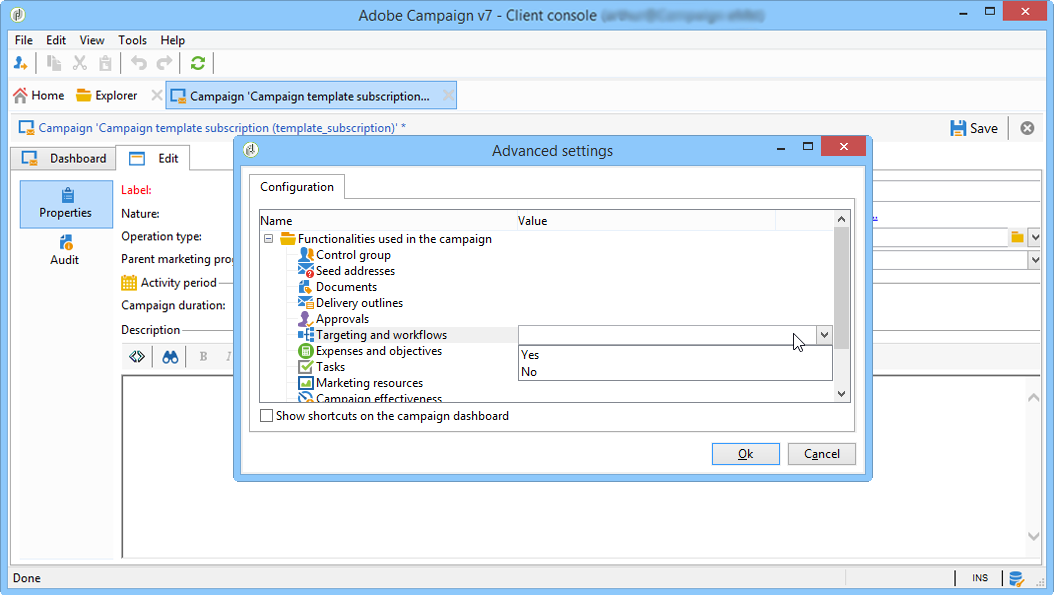Click the green Refresh icon
The width and height of the screenshot is (1054, 595).
pyautogui.click(x=198, y=63)
